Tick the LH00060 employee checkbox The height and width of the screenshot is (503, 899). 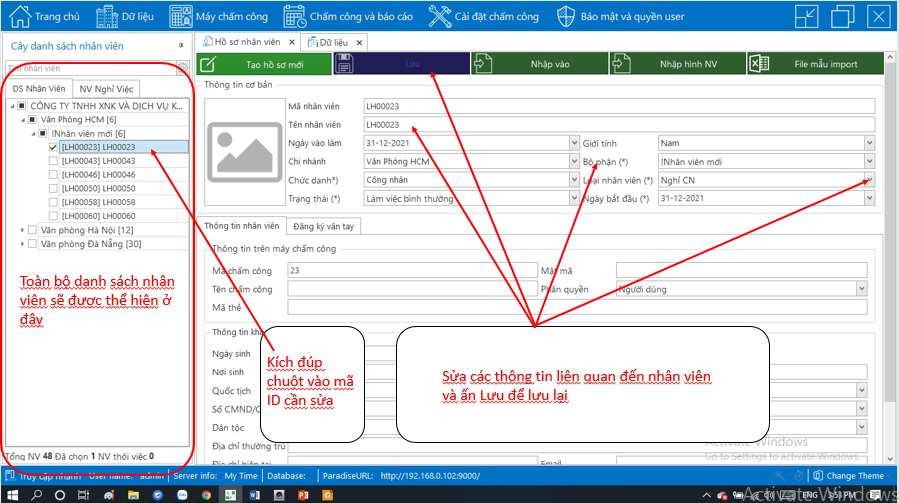tap(53, 216)
